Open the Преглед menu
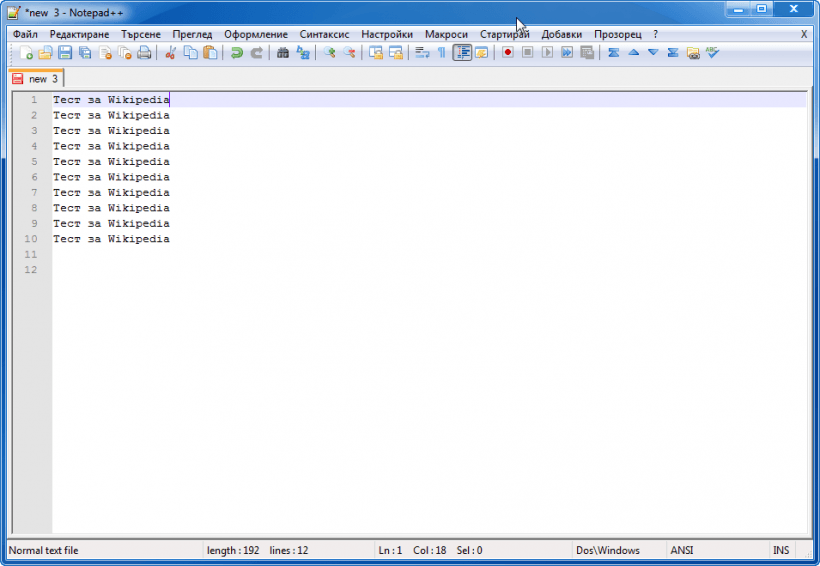 (192, 34)
